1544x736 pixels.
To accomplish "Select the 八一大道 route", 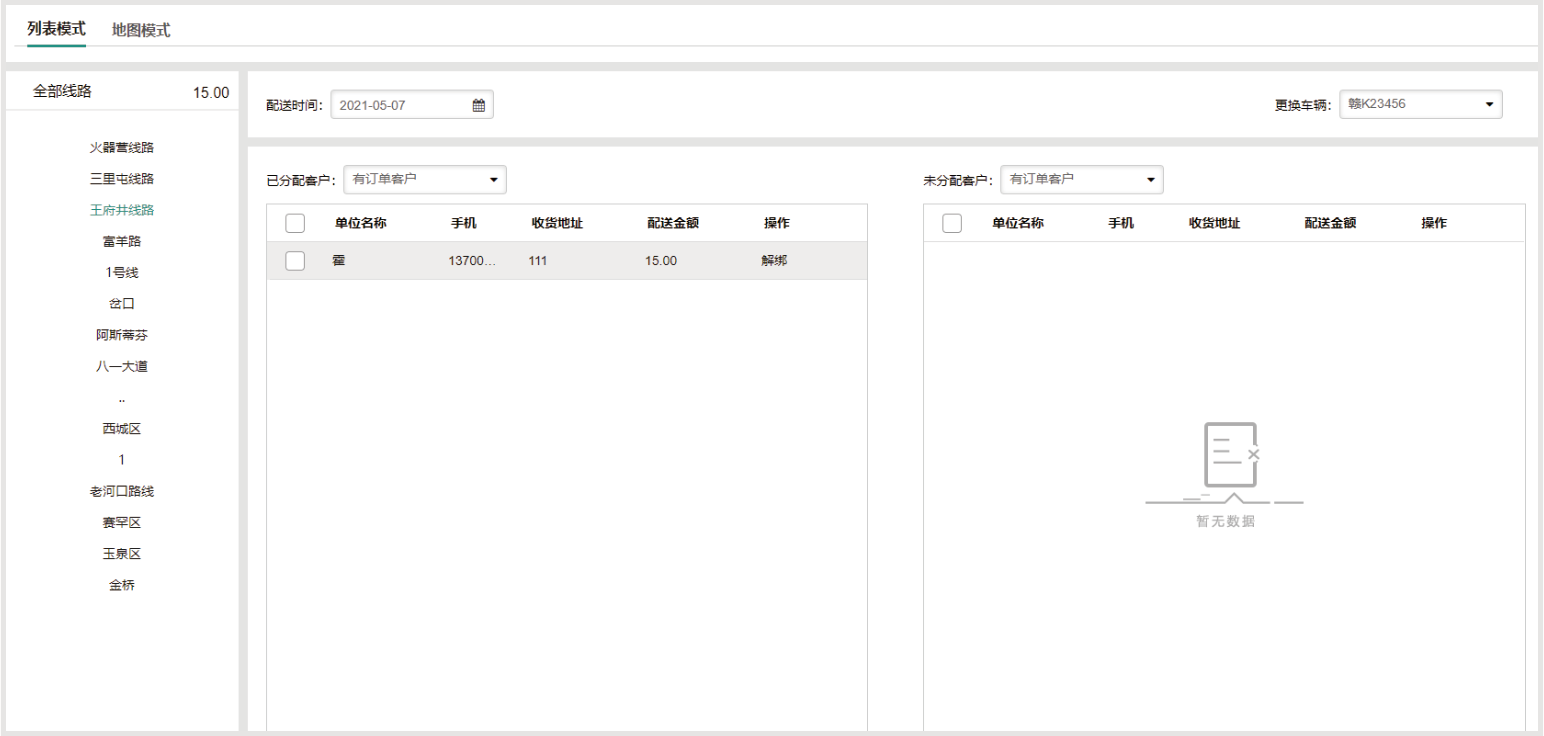I will (122, 366).
